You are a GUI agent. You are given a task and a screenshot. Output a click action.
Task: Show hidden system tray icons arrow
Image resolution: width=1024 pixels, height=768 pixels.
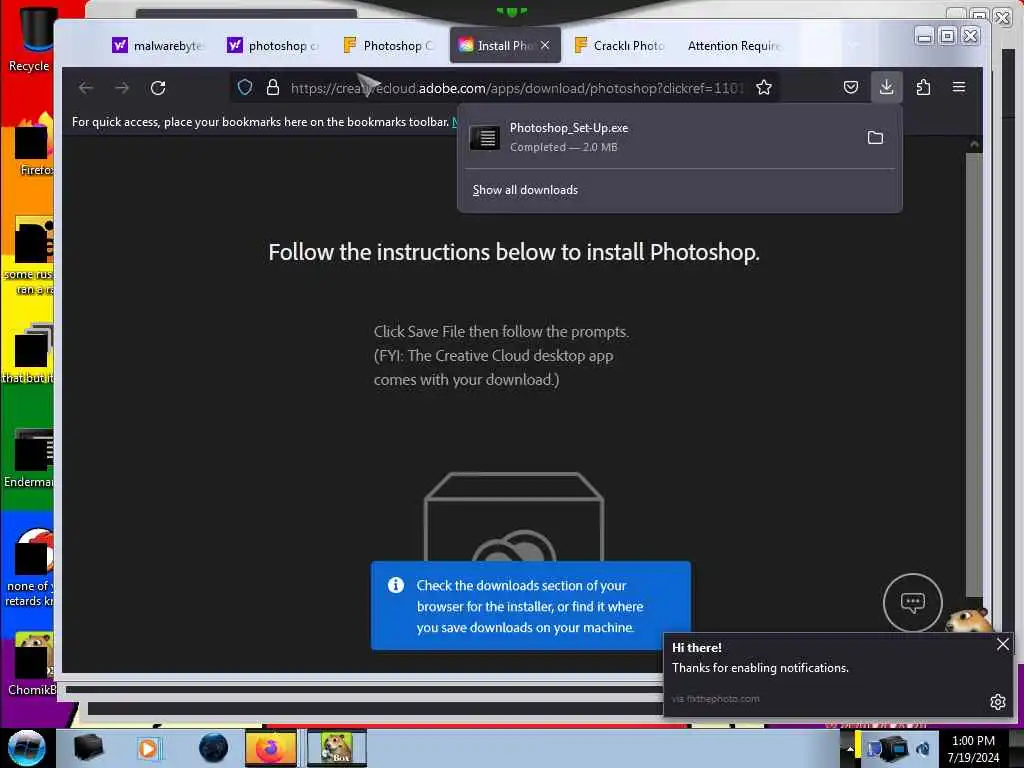click(x=850, y=748)
